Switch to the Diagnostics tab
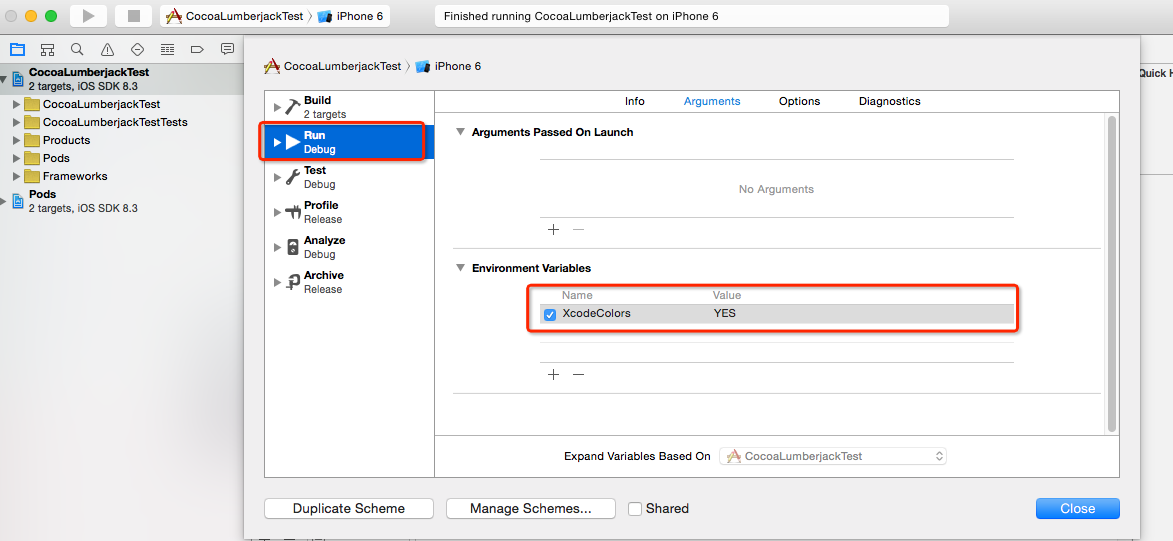The image size is (1173, 541). point(889,101)
